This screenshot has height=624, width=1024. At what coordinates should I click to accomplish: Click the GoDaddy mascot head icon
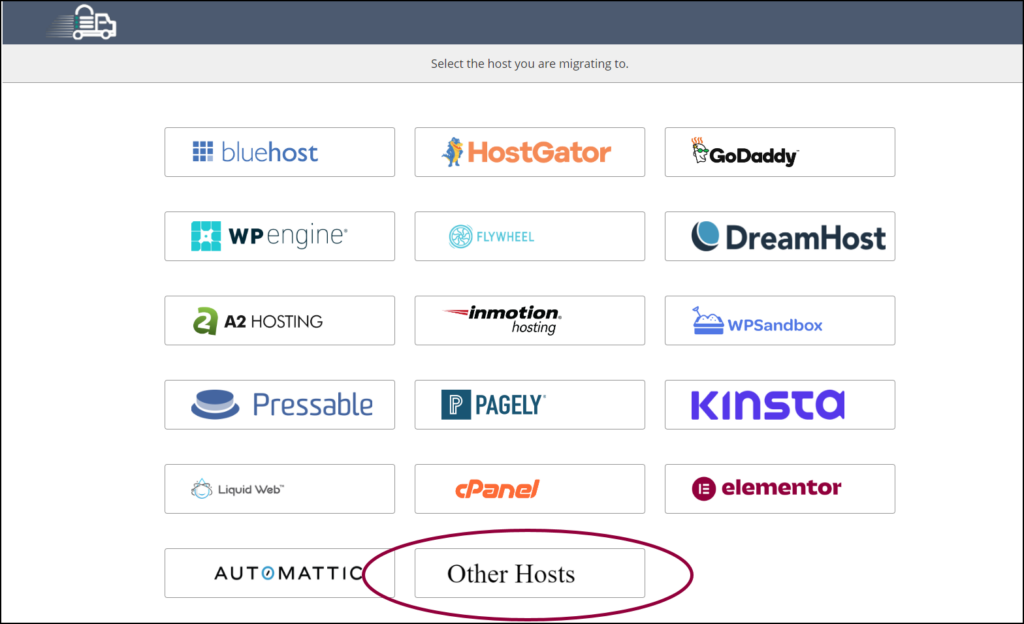tap(699, 150)
